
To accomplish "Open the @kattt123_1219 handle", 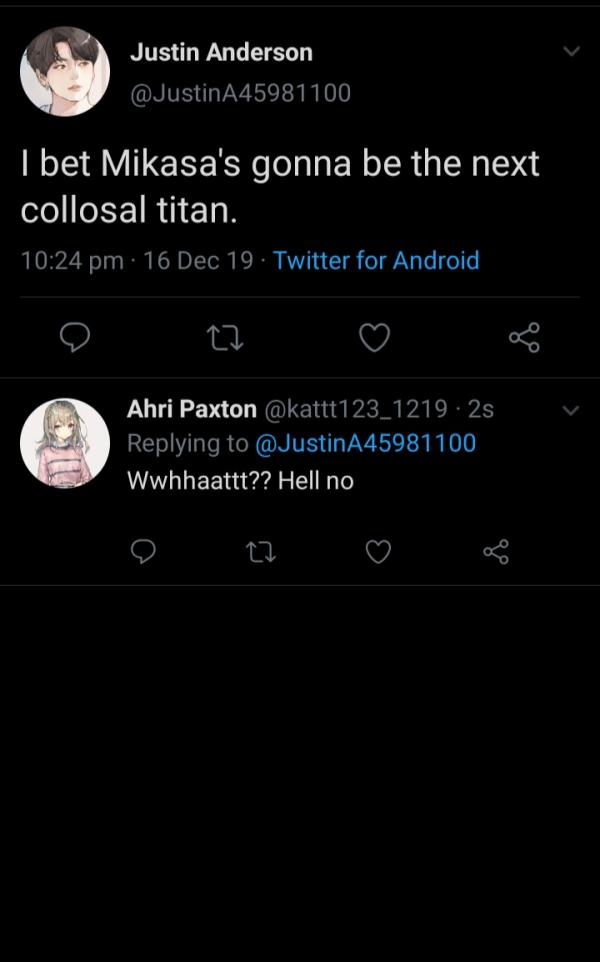I will (x=356, y=409).
